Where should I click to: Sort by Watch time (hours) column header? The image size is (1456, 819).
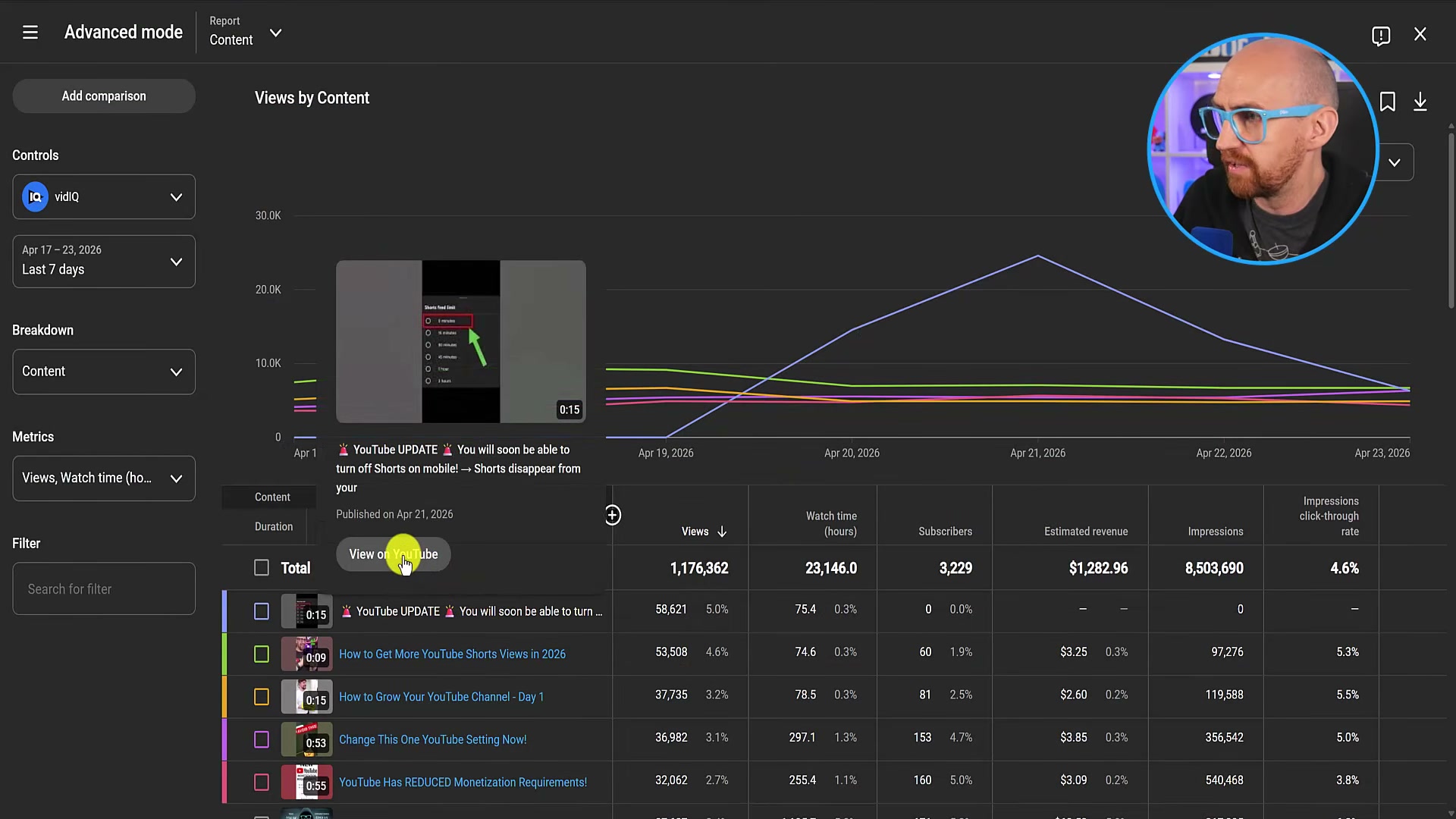[831, 524]
